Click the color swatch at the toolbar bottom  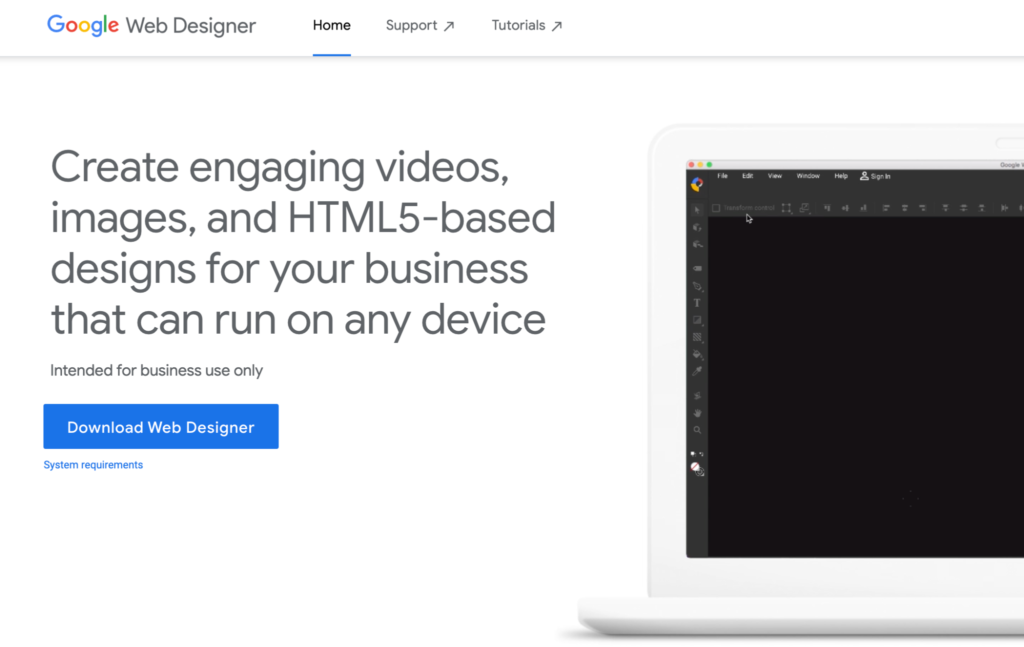pyautogui.click(x=696, y=466)
